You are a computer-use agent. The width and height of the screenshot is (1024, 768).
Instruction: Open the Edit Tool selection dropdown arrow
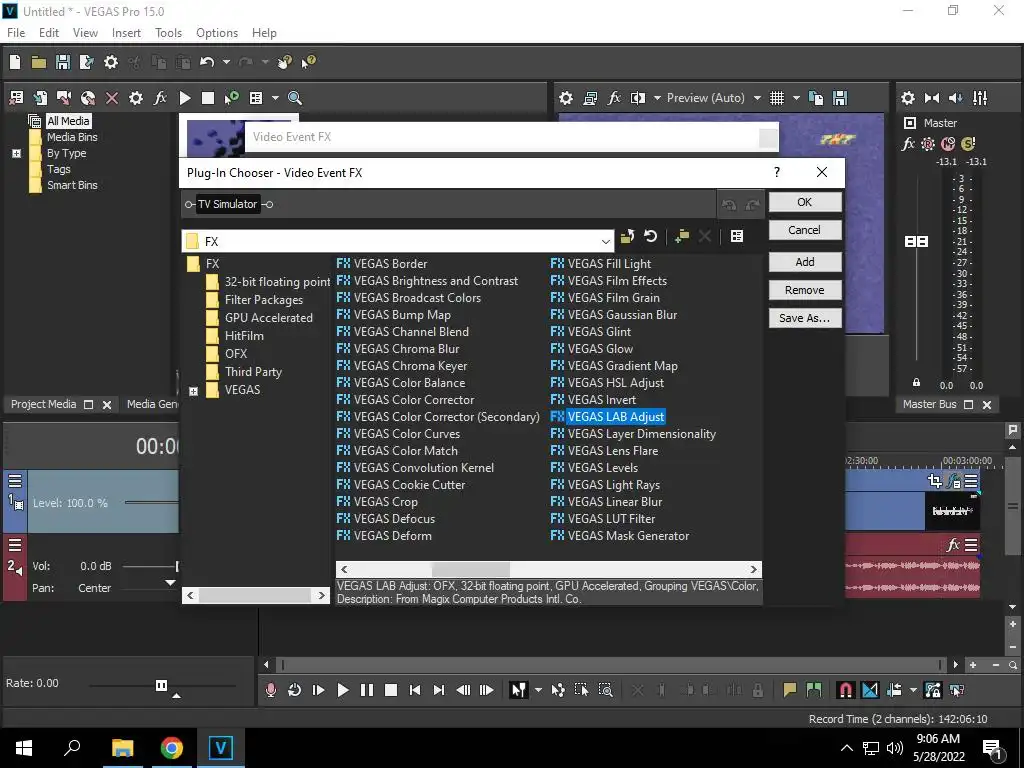(x=538, y=690)
